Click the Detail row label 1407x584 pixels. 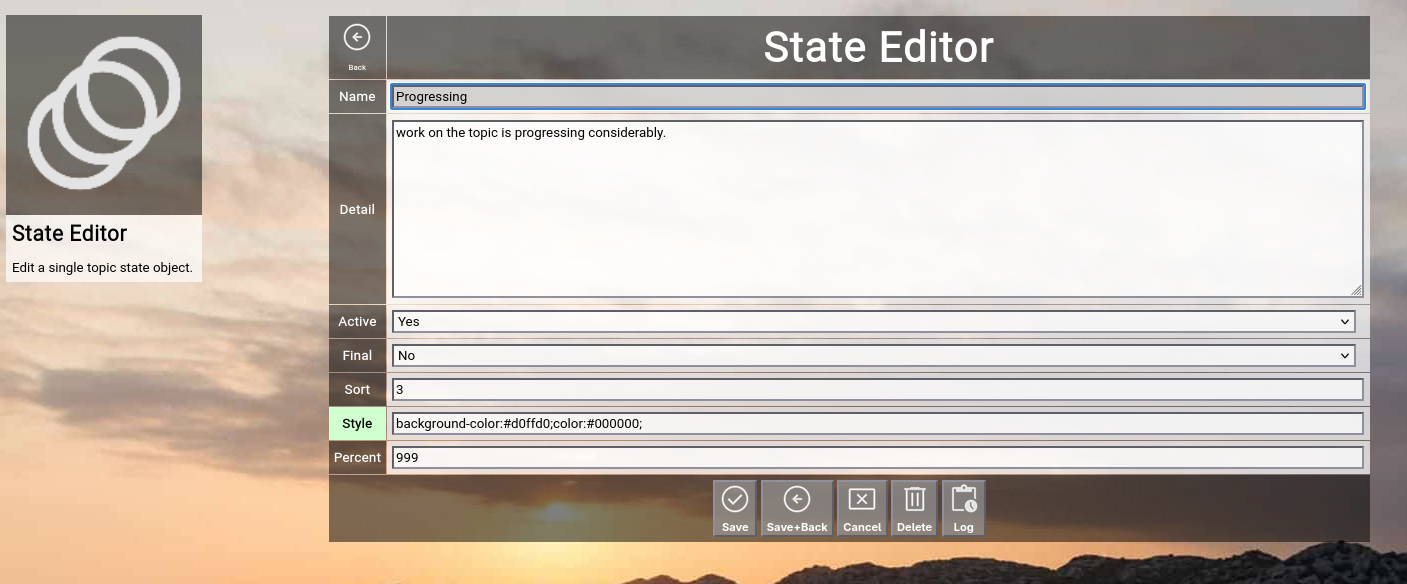point(357,209)
